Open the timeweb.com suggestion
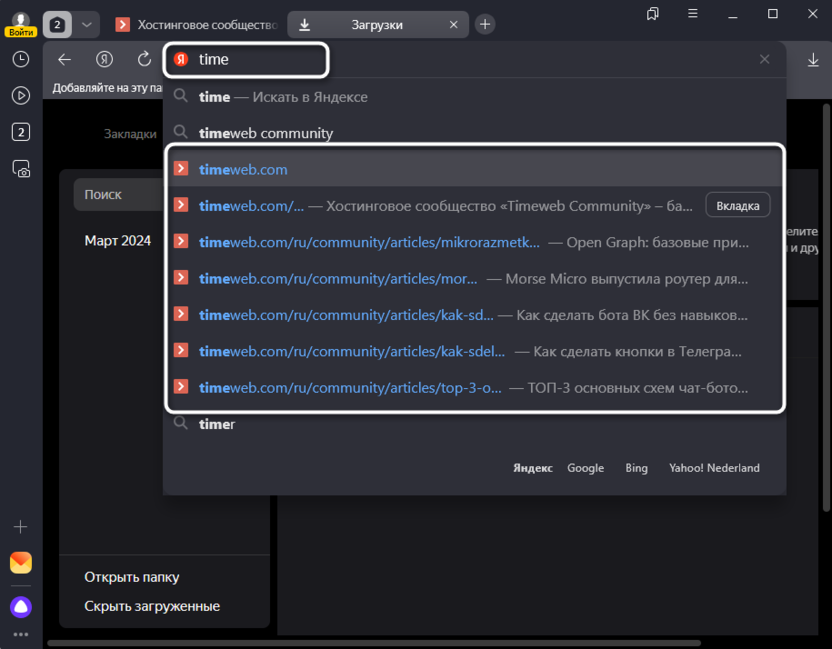This screenshot has width=832, height=649. point(474,169)
